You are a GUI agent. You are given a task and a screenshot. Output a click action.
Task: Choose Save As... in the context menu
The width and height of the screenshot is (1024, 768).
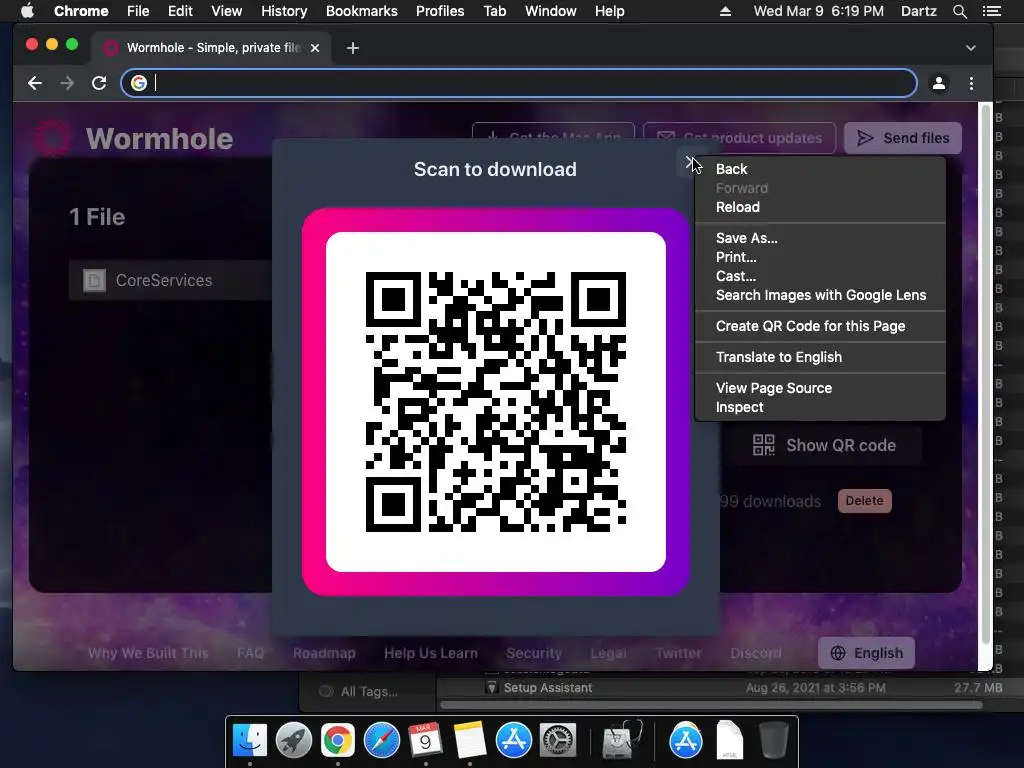[746, 238]
